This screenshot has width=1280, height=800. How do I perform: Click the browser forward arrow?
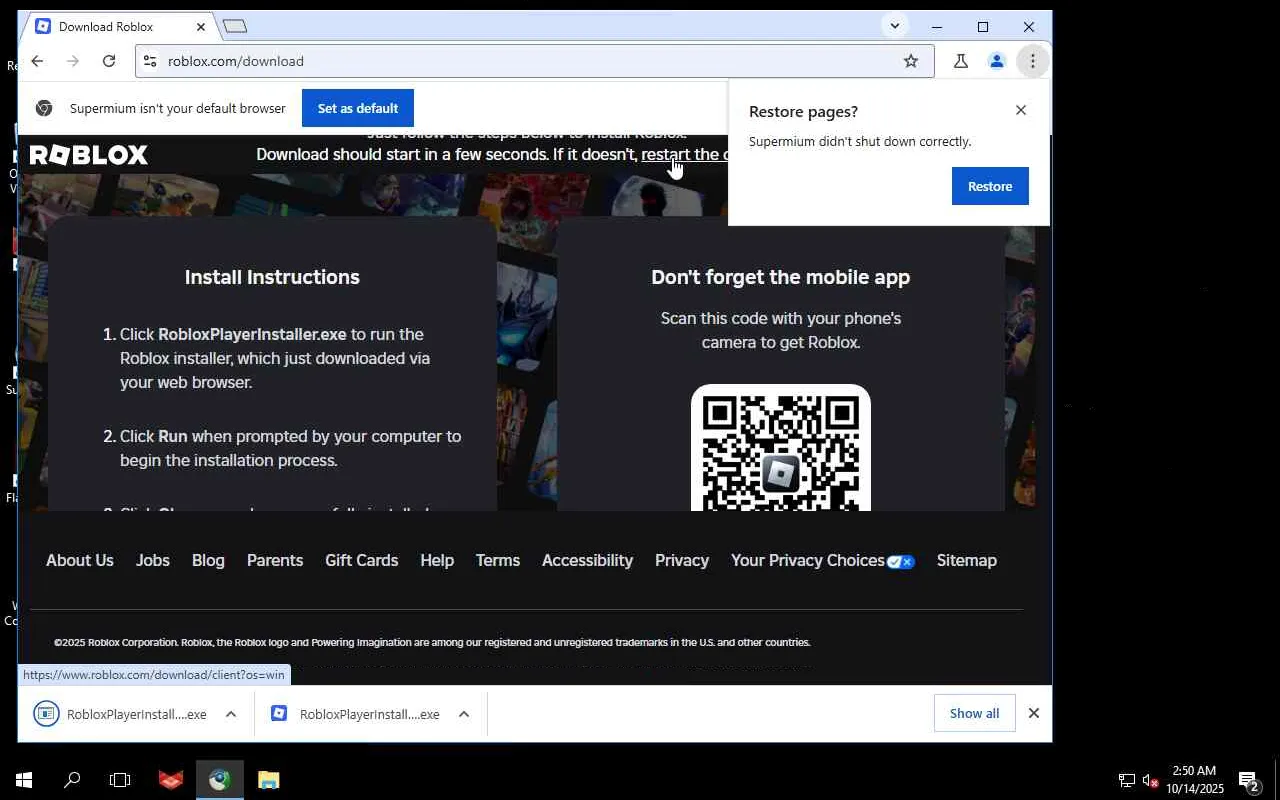[73, 61]
